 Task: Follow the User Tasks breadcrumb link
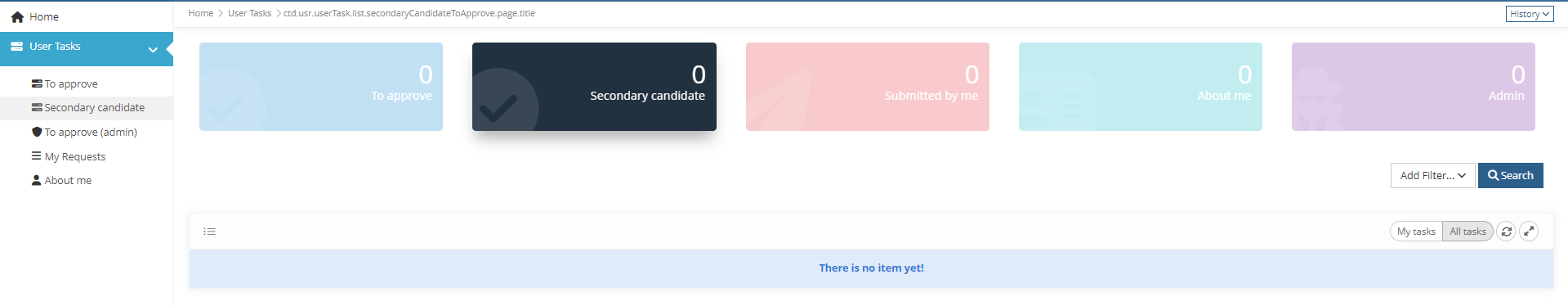tap(249, 13)
